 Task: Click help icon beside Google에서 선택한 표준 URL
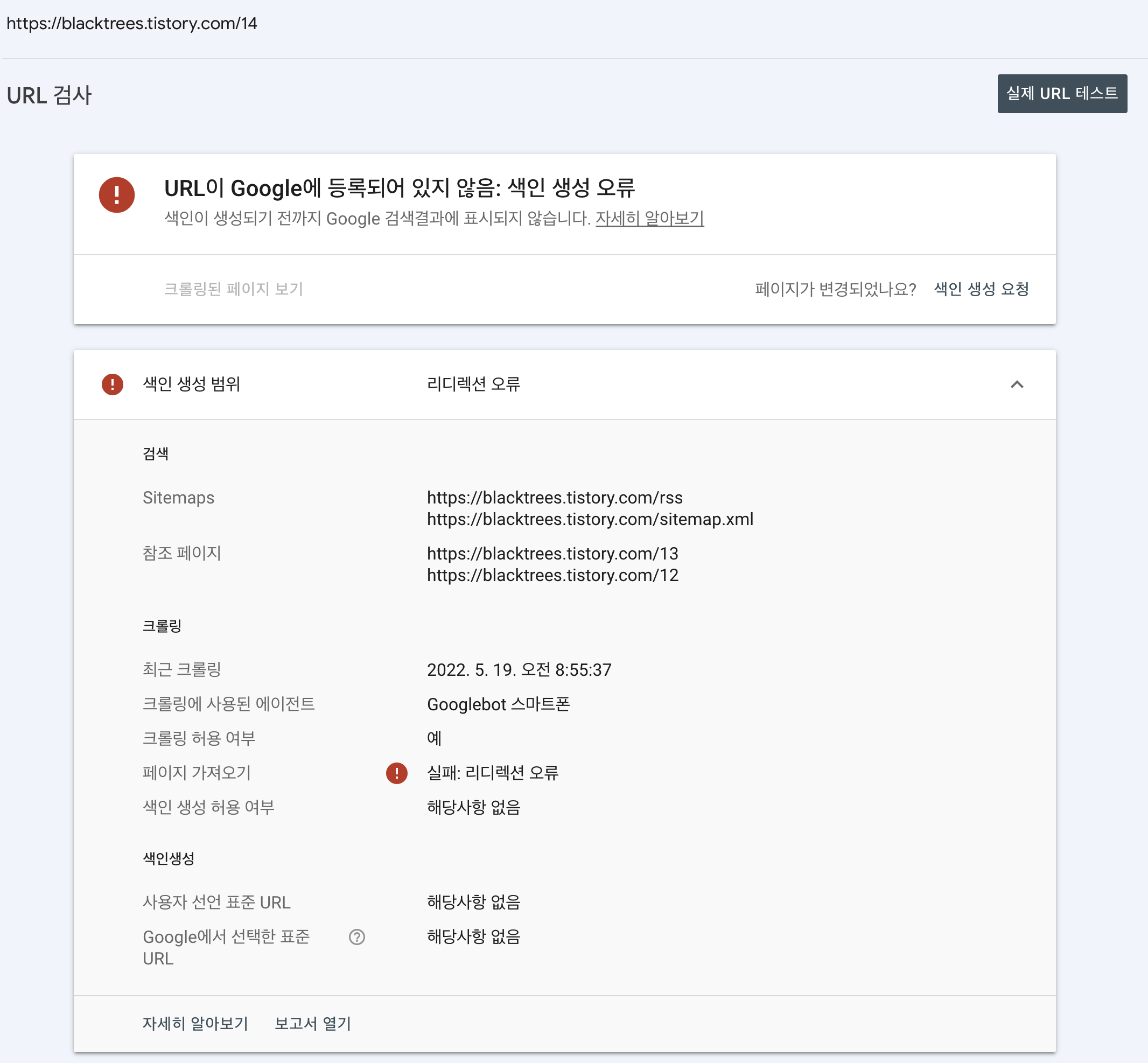[356, 937]
